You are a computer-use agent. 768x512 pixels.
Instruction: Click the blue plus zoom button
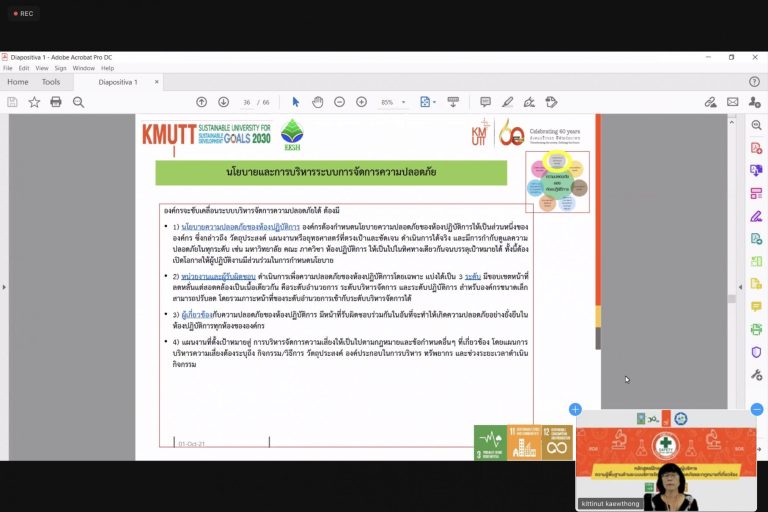point(575,409)
